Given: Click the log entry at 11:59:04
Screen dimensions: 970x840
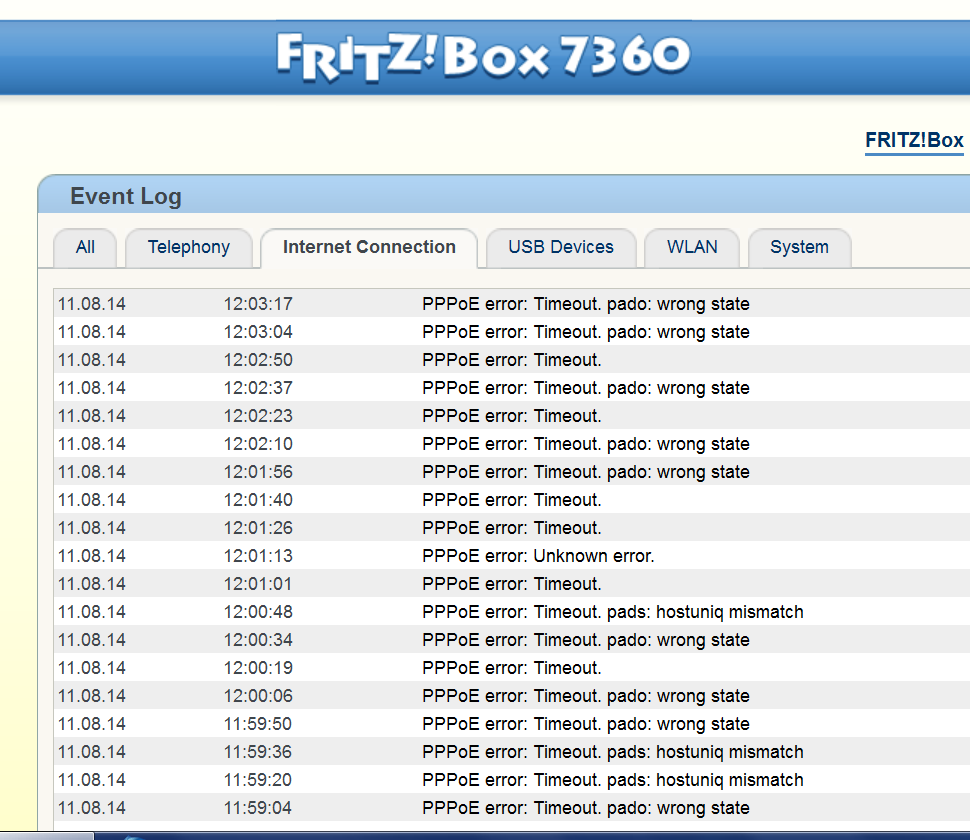Looking at the screenshot, I should coord(585,808).
